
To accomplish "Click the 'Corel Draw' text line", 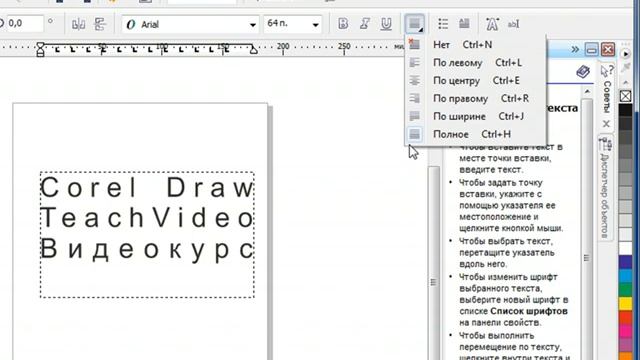I will (x=147, y=188).
